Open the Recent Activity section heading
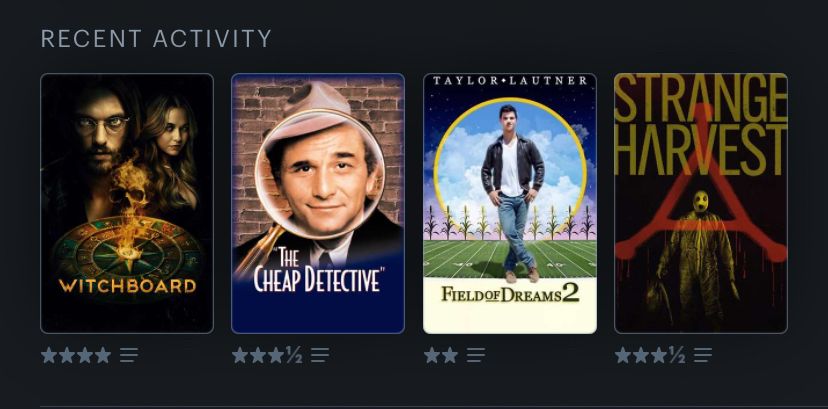 [156, 39]
